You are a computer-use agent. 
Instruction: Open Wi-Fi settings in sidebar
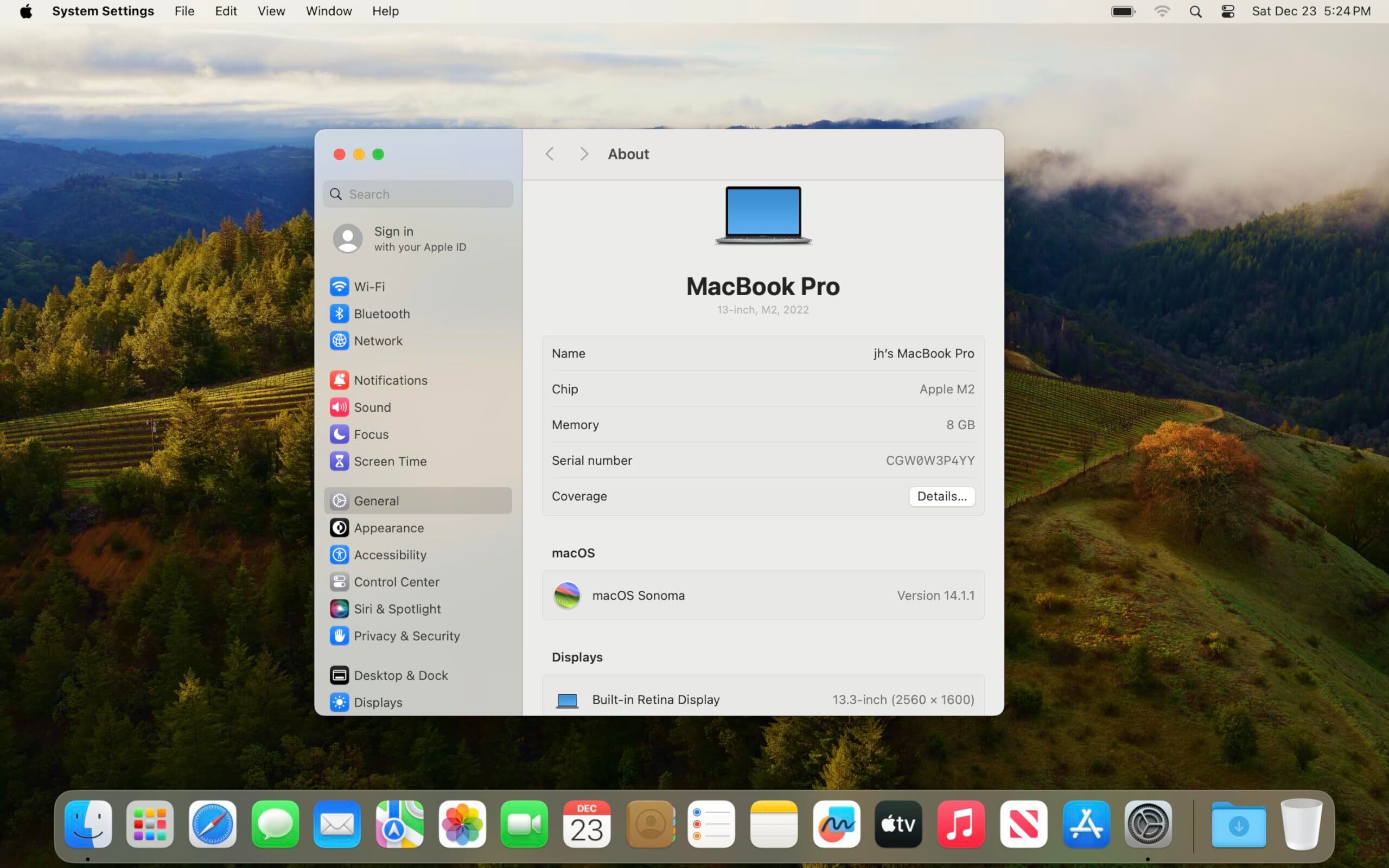point(368,286)
